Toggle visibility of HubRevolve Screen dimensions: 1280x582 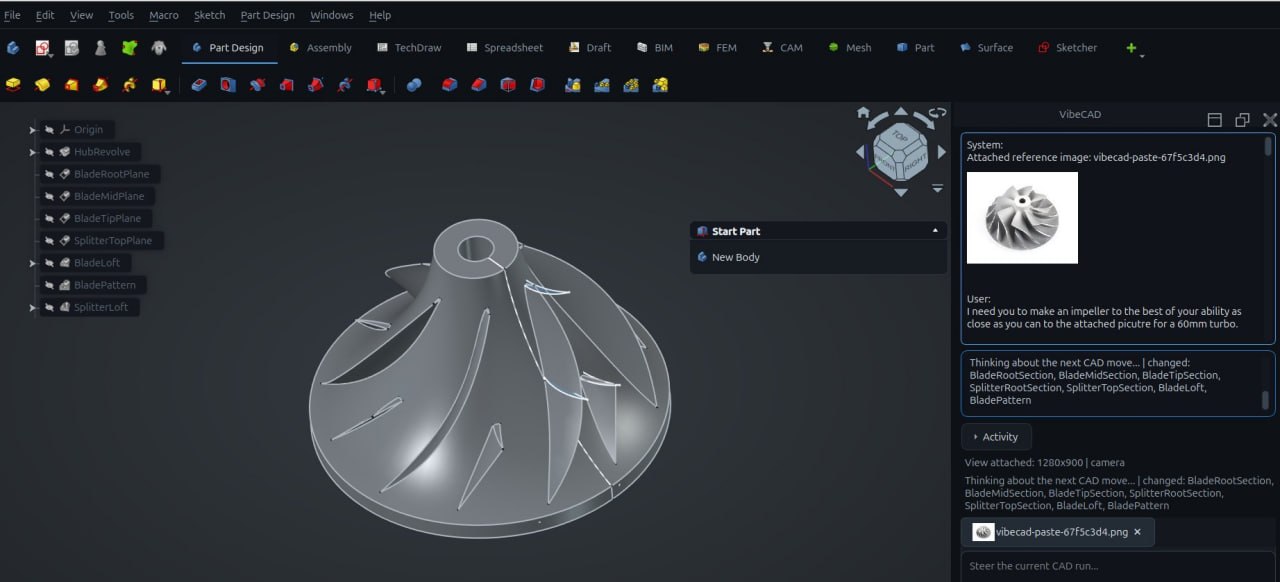[x=49, y=152]
